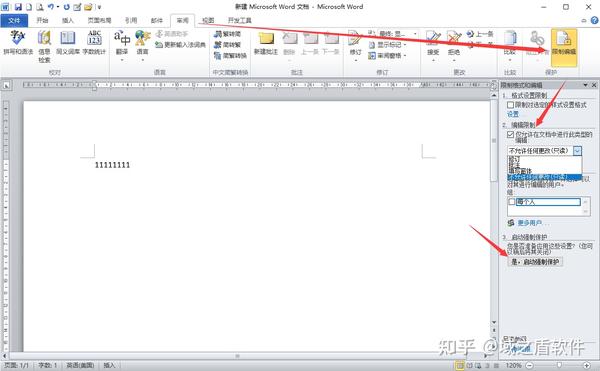
Task: Go to Previous change (上一条) in Changes group
Action: coord(480,34)
